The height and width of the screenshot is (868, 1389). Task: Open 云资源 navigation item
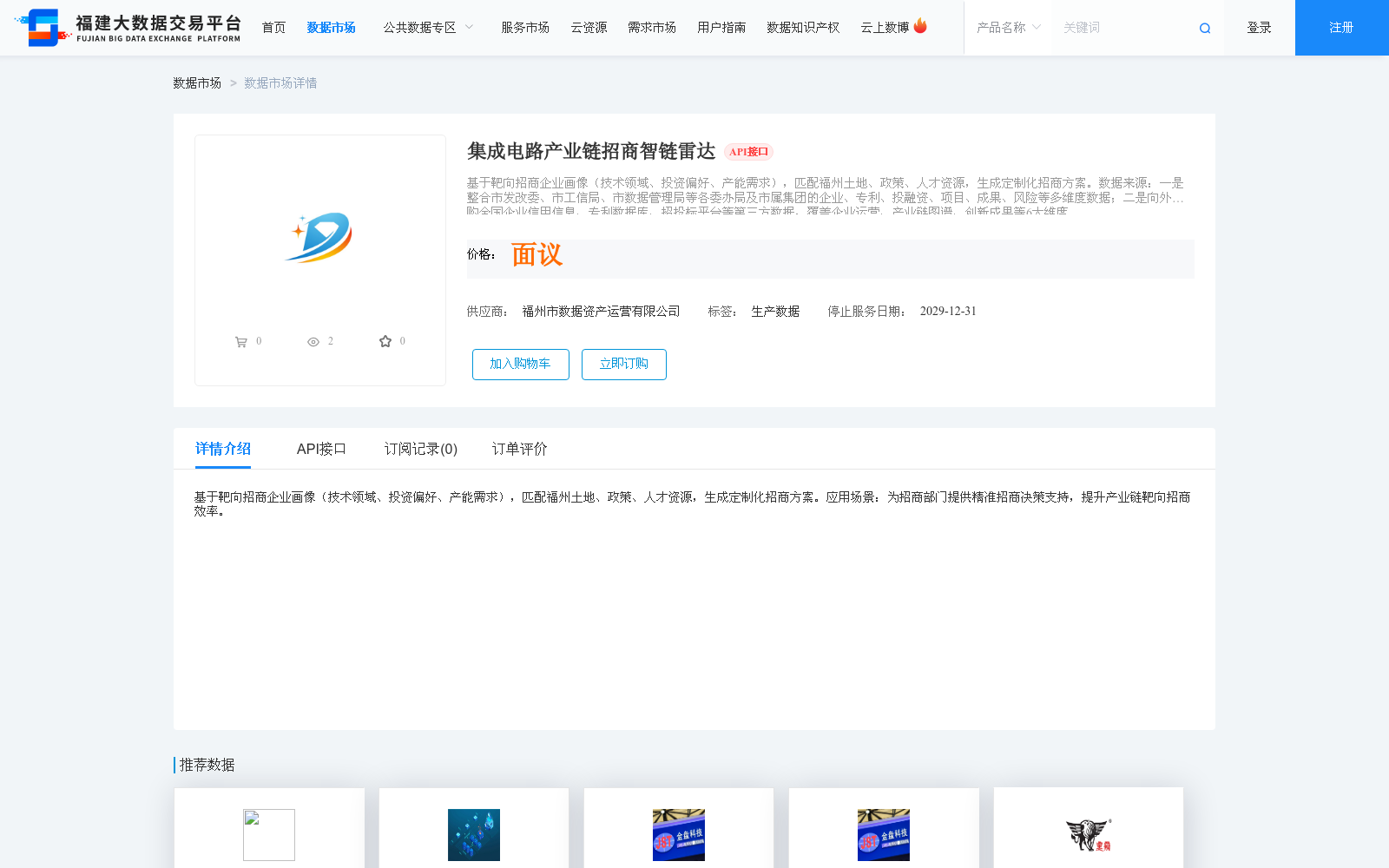coord(589,28)
